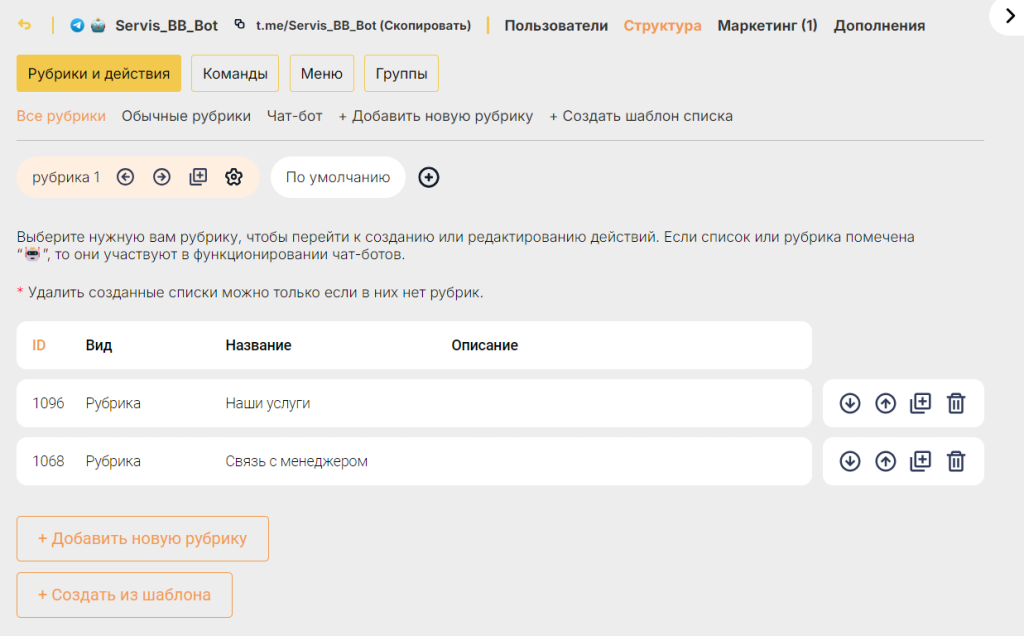Open the Структура section
This screenshot has width=1024, height=636.
point(662,25)
